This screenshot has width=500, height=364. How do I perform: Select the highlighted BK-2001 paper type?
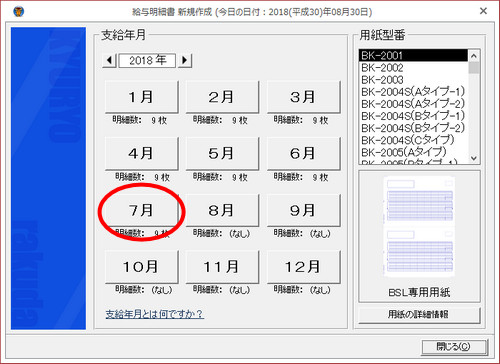[413, 56]
